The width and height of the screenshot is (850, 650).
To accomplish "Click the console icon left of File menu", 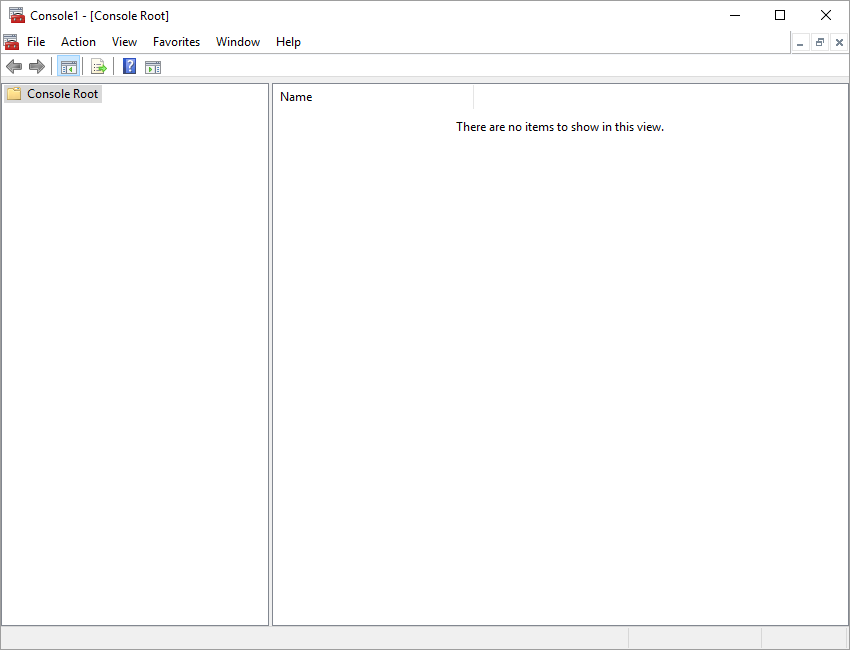I will 11,42.
